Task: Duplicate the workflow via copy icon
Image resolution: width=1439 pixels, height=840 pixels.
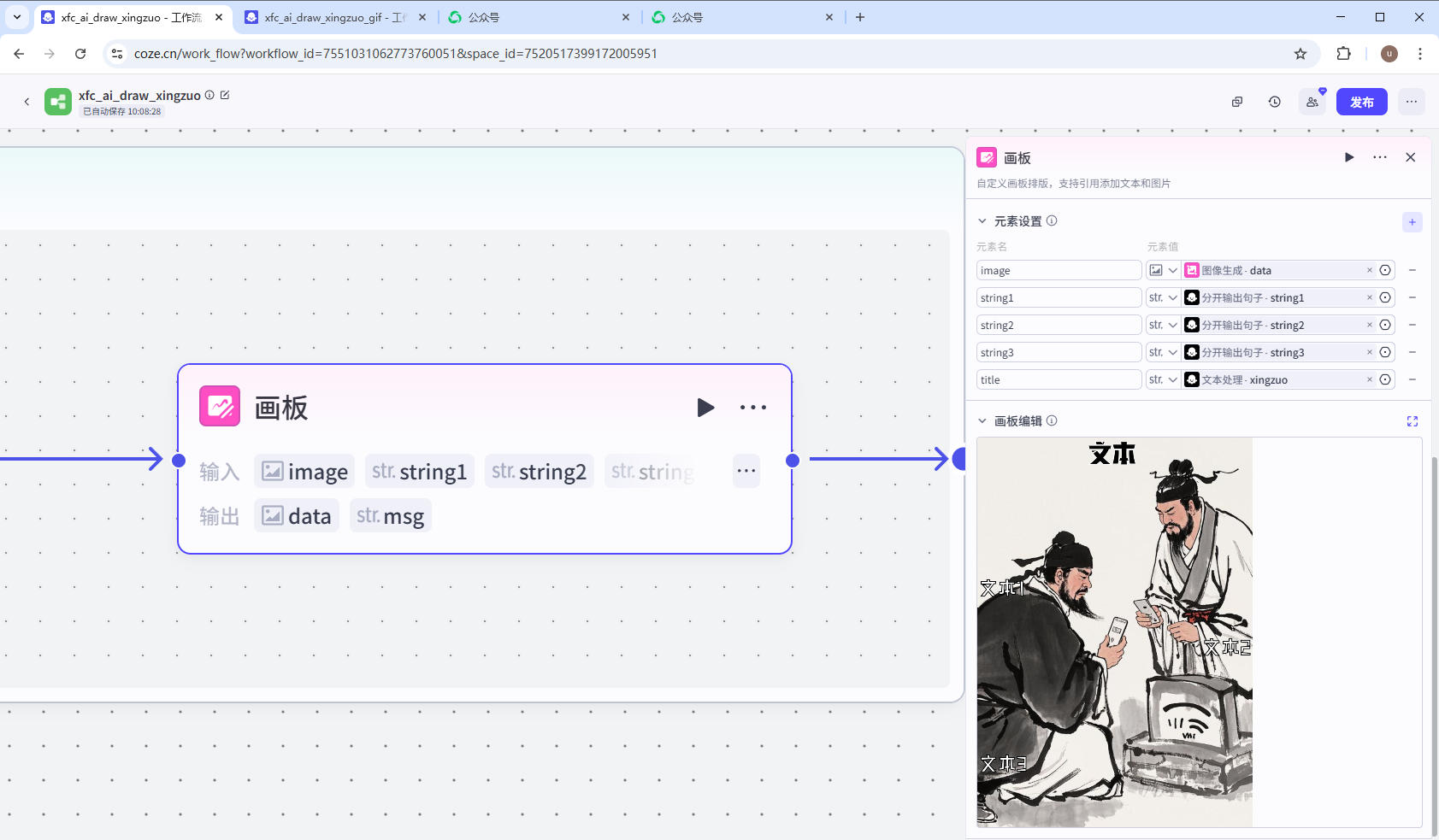Action: [x=1237, y=102]
